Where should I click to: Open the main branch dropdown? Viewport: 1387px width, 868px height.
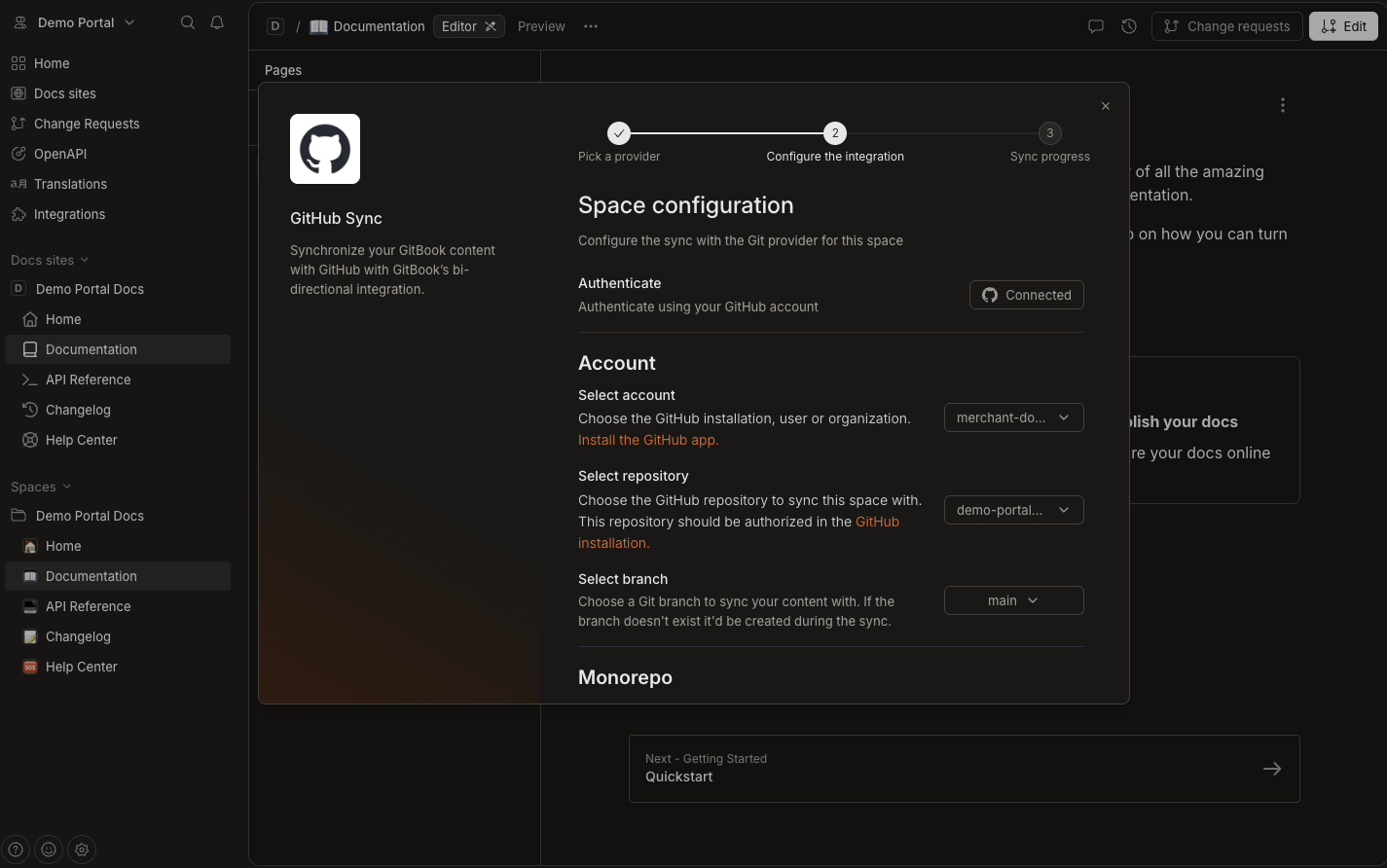coord(1014,600)
